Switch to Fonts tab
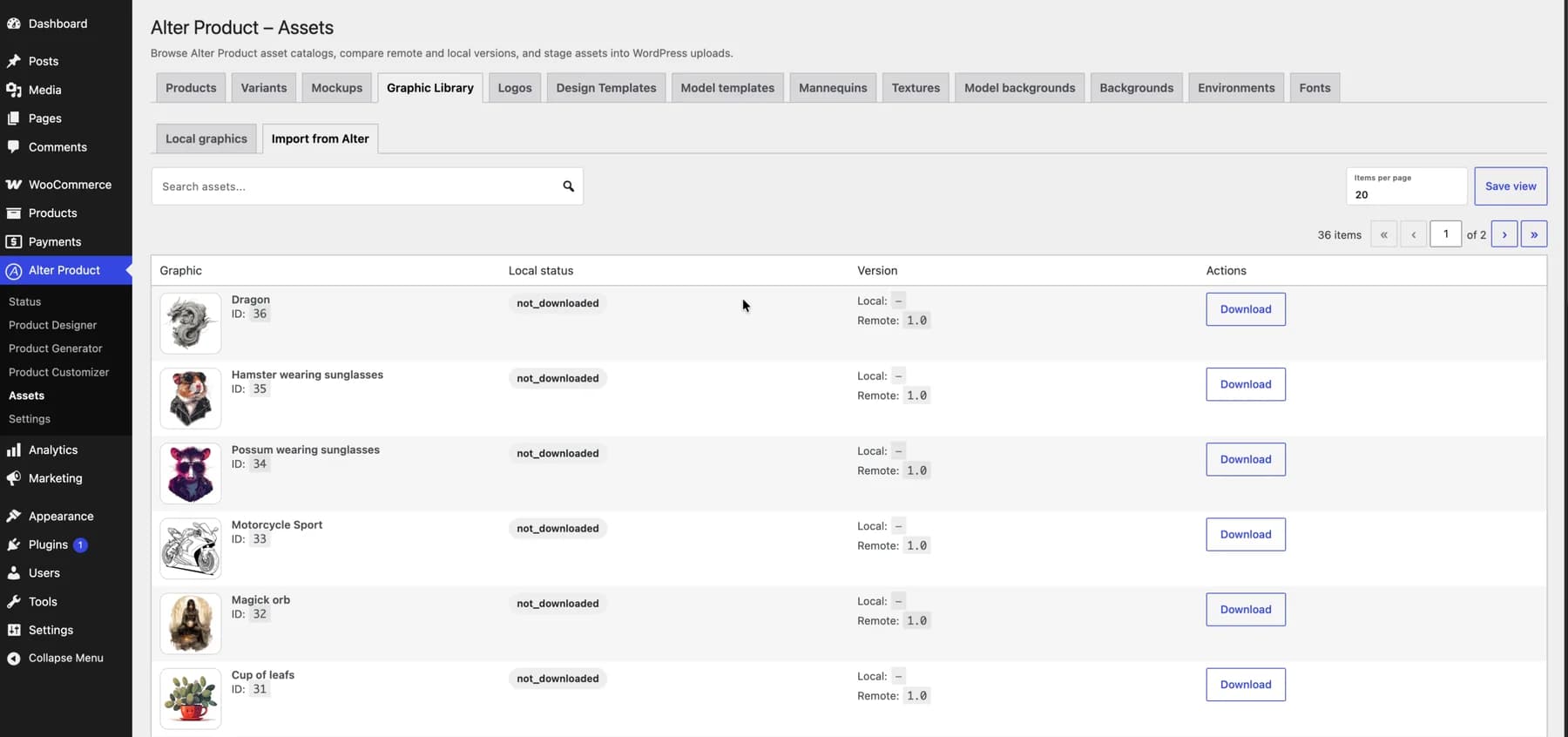Viewport: 1568px width, 737px height. click(1315, 88)
